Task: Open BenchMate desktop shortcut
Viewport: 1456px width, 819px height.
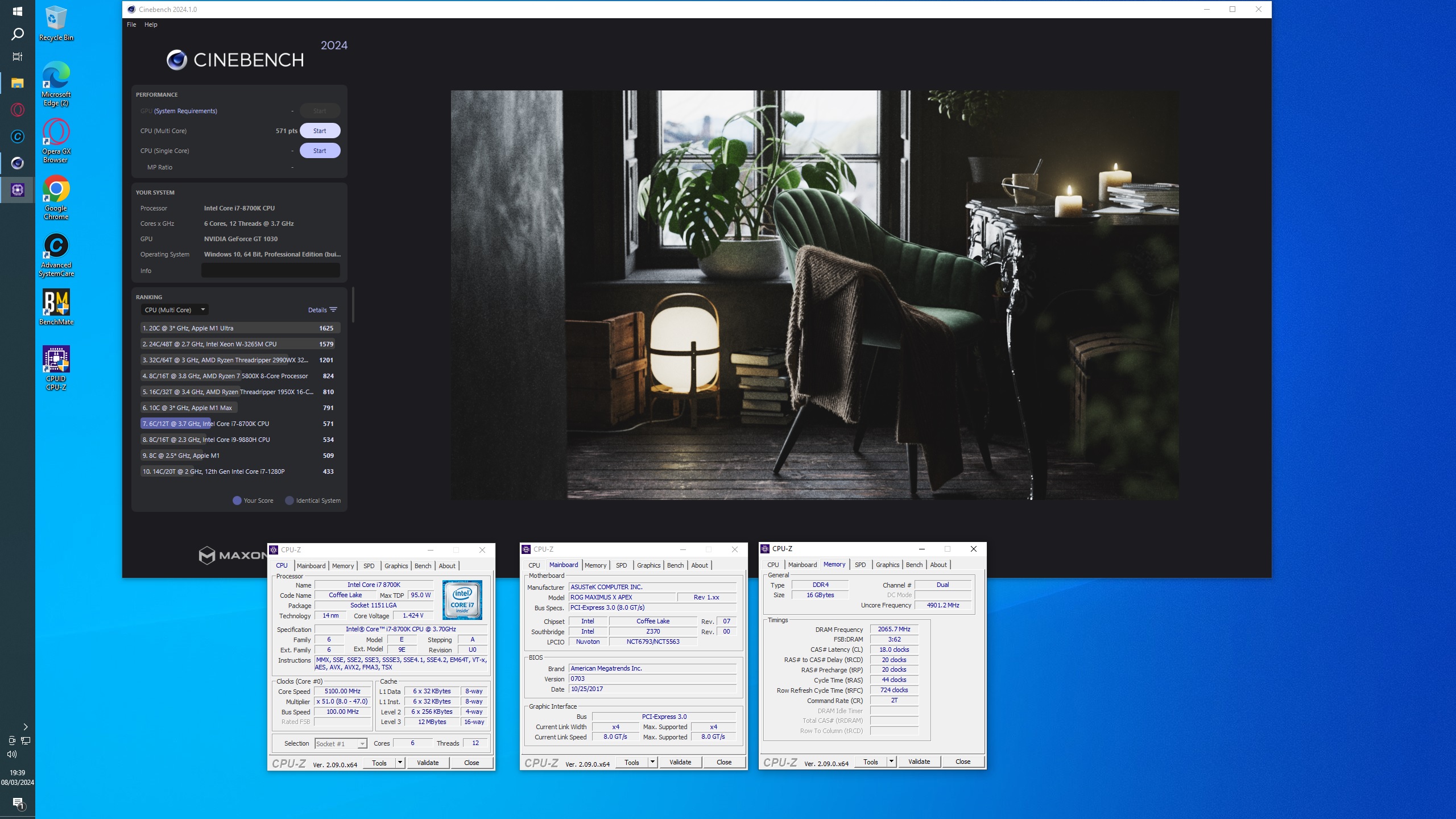Action: [x=56, y=307]
